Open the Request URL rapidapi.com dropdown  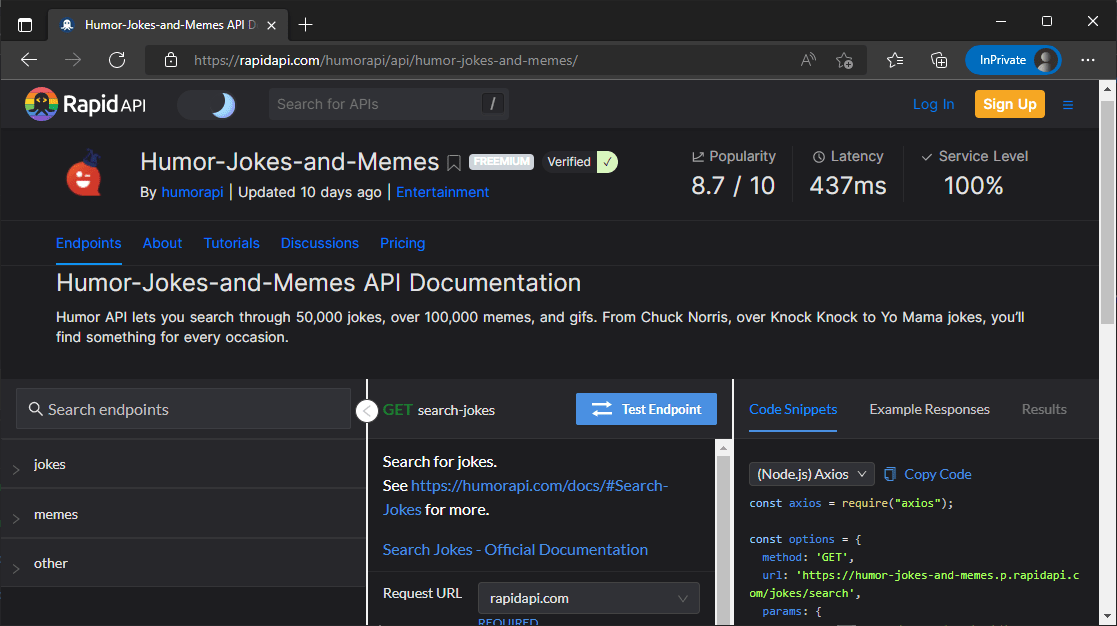tap(588, 598)
